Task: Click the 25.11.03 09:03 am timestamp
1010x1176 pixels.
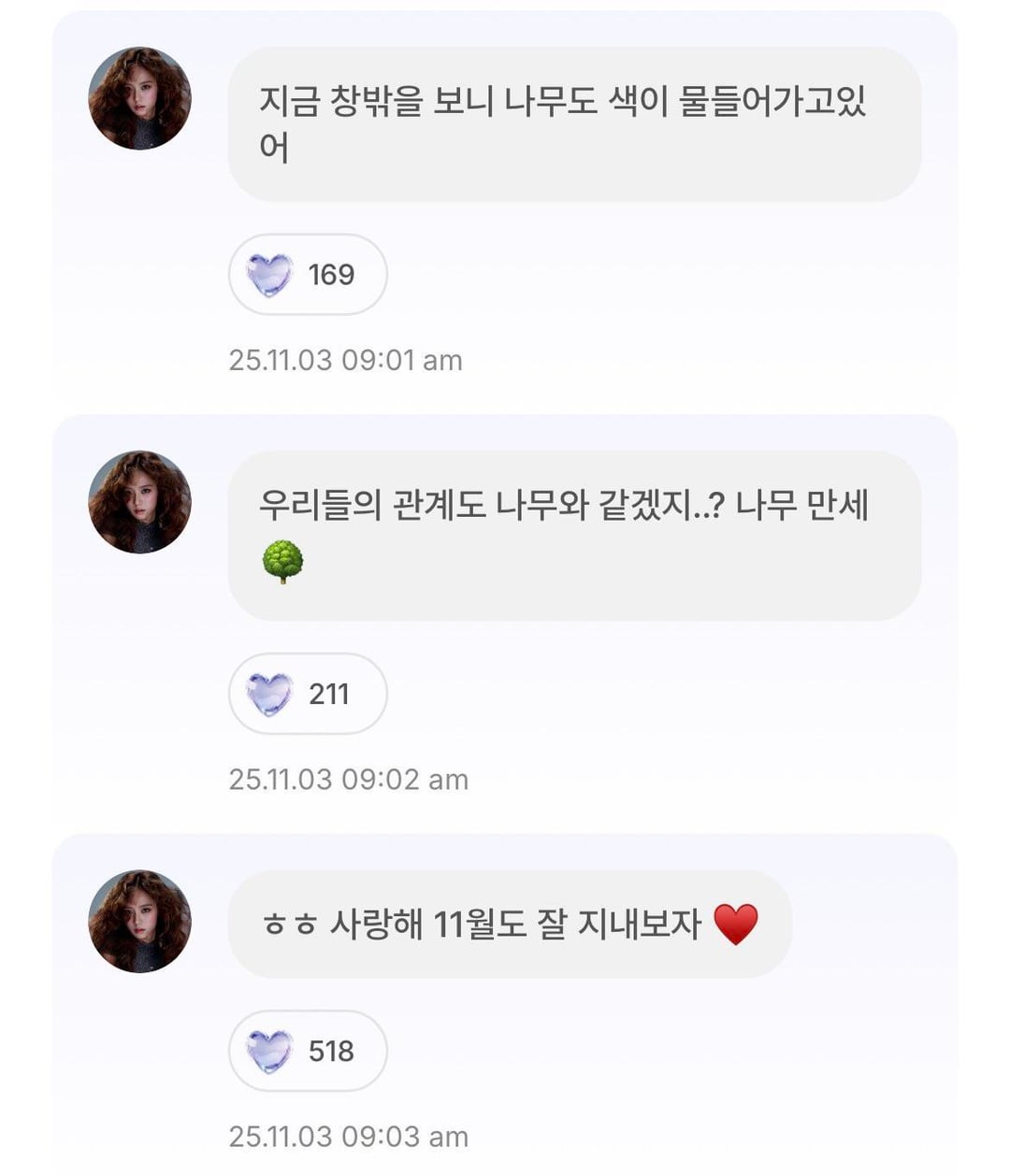Action: pyautogui.click(x=348, y=1137)
